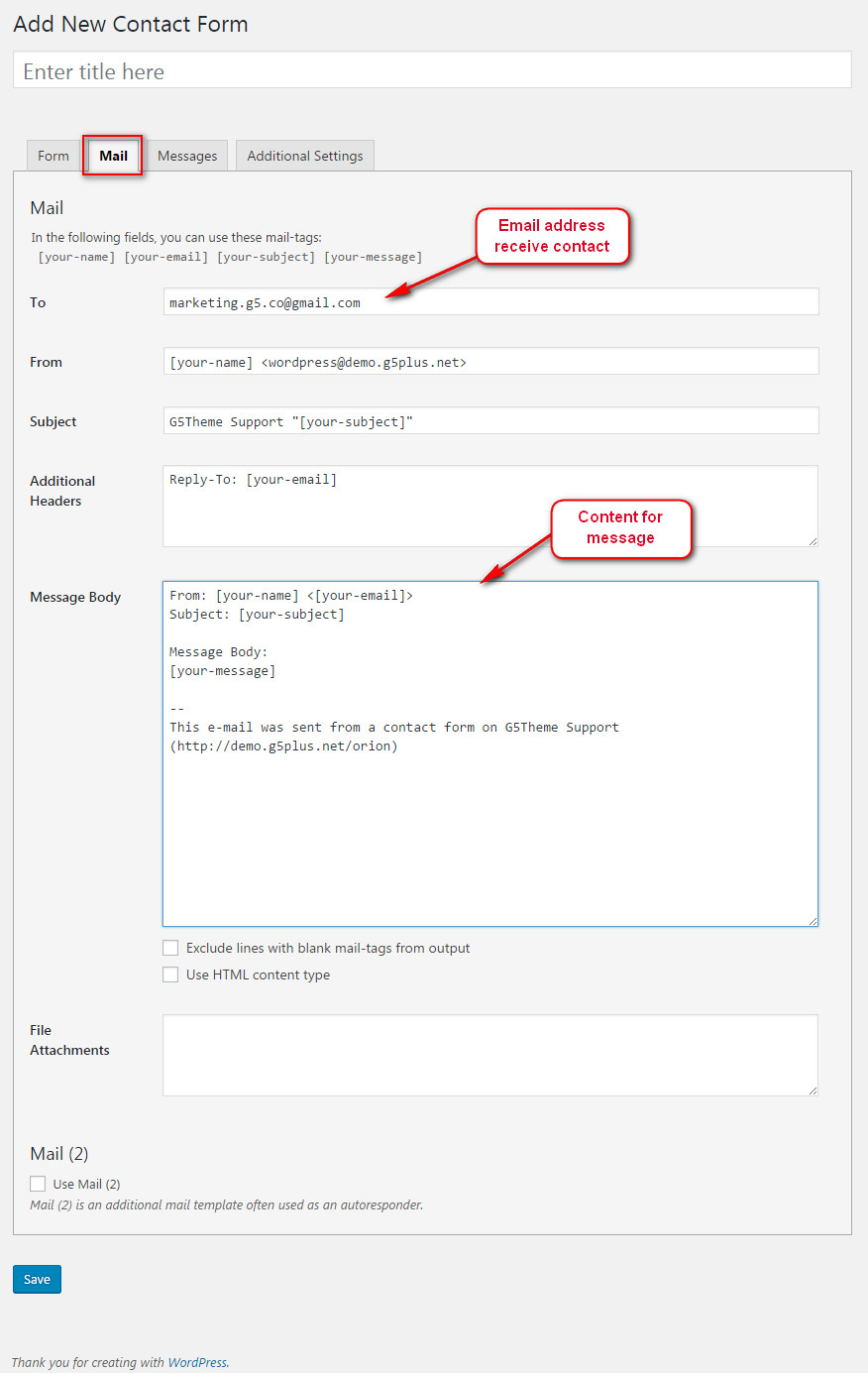This screenshot has height=1374, width=868.
Task: Focus the To email address field
Action: coord(490,302)
